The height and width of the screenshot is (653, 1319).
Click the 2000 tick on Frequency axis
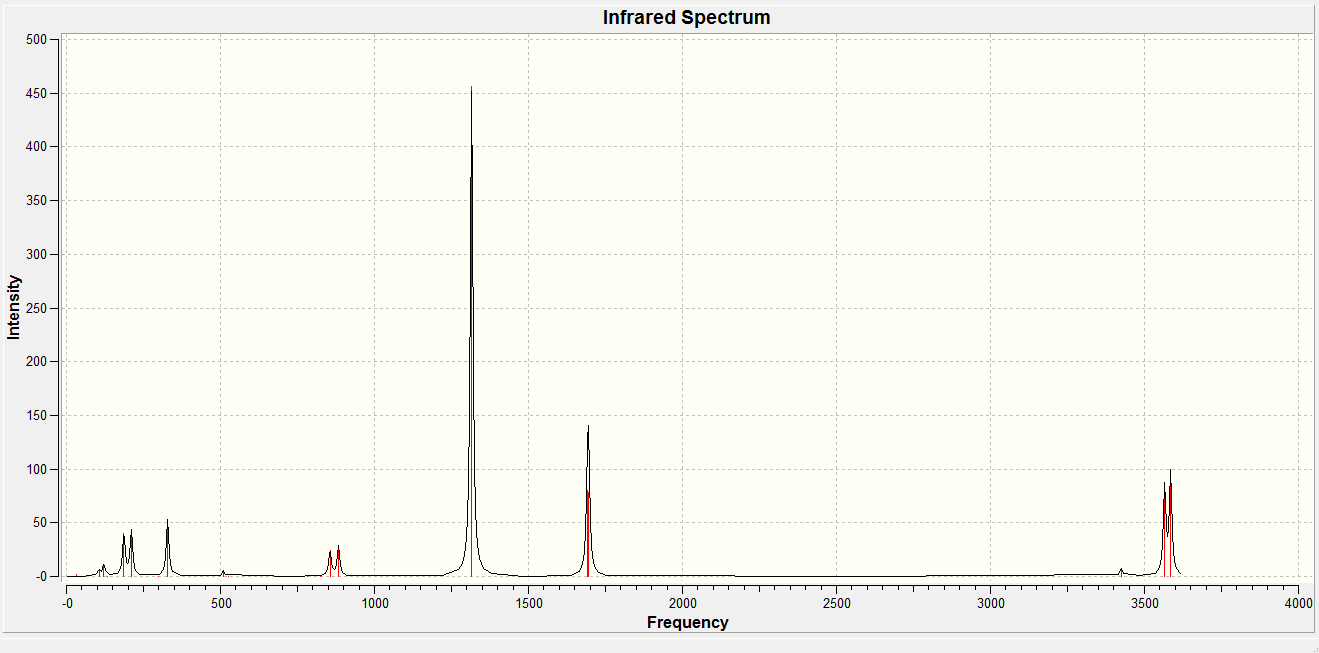click(682, 603)
